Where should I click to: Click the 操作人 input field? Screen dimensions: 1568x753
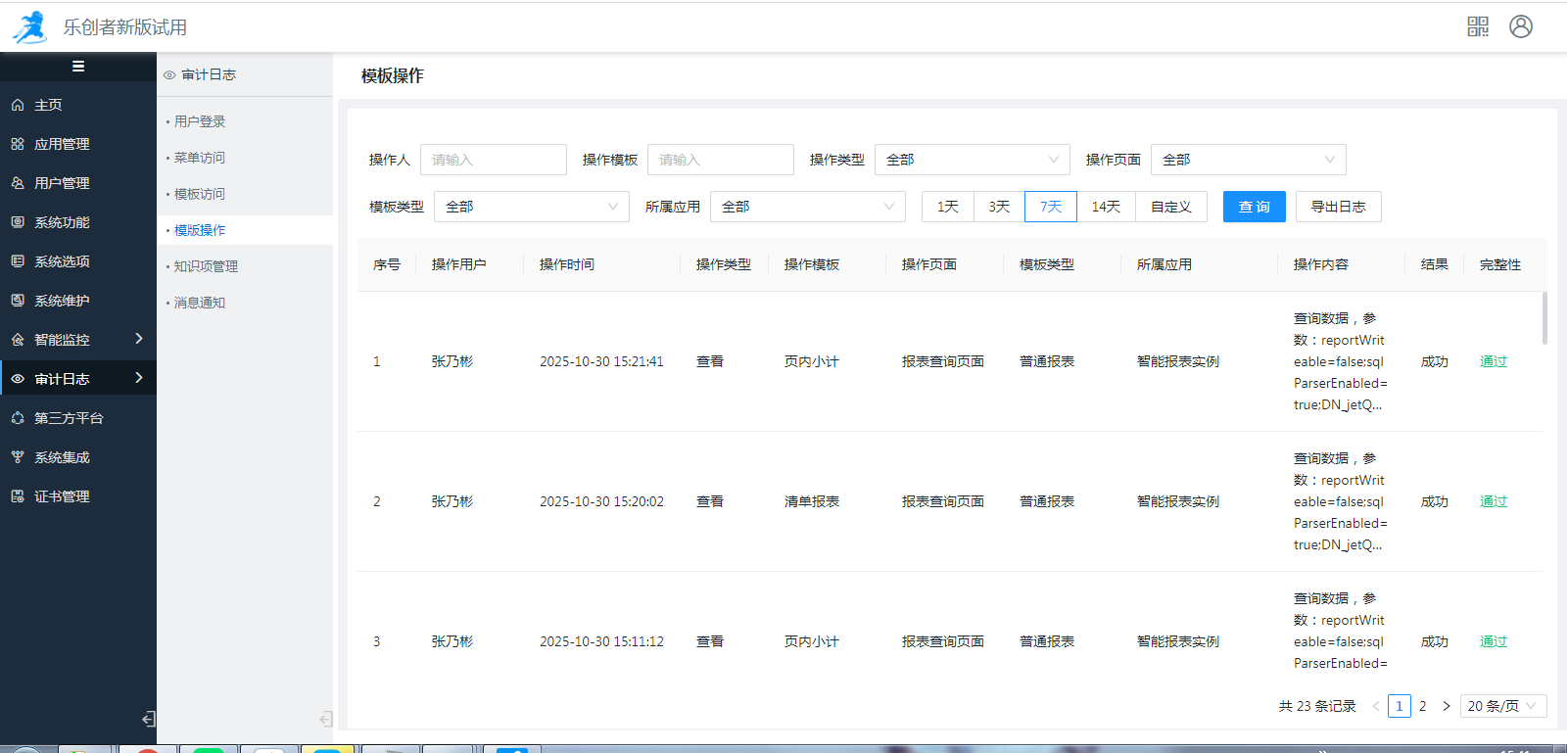pos(493,160)
